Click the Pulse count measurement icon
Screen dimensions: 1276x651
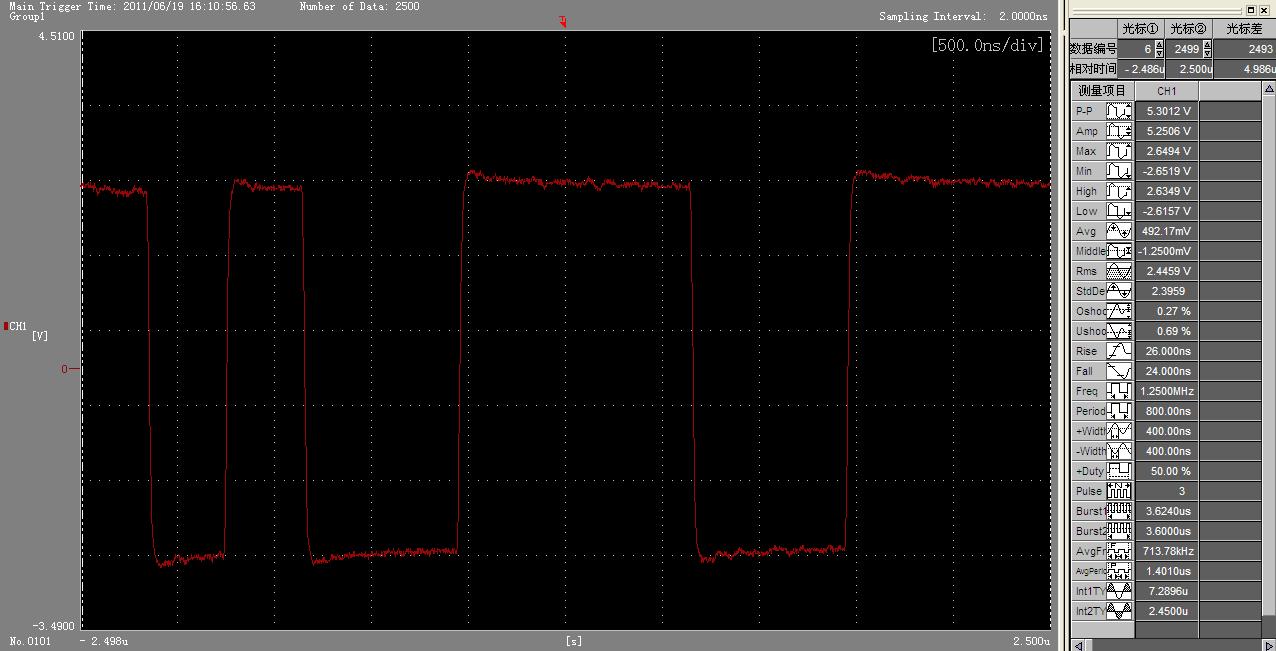click(x=1119, y=491)
